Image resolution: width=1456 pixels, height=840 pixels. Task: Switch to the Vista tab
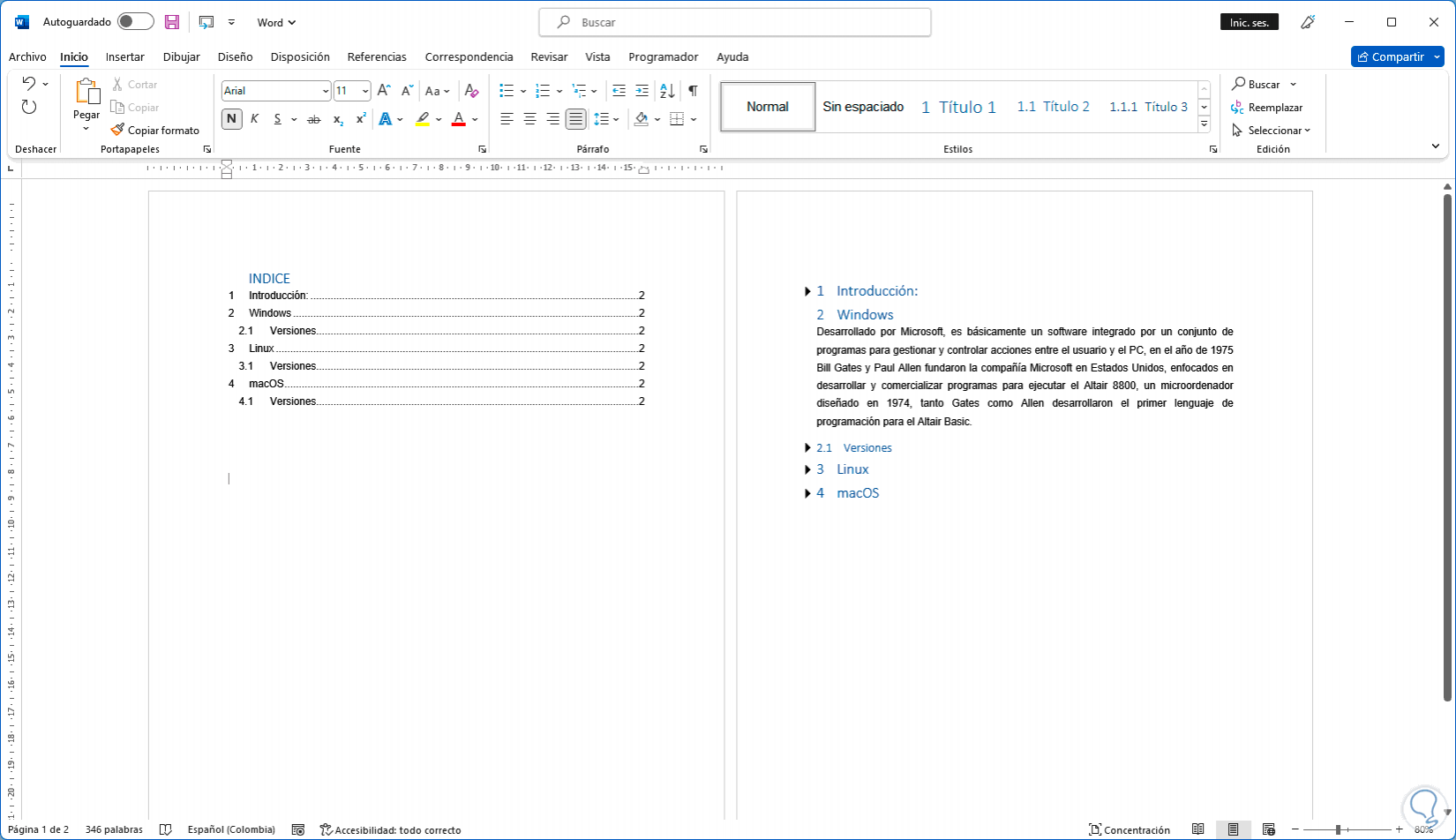pyautogui.click(x=597, y=56)
